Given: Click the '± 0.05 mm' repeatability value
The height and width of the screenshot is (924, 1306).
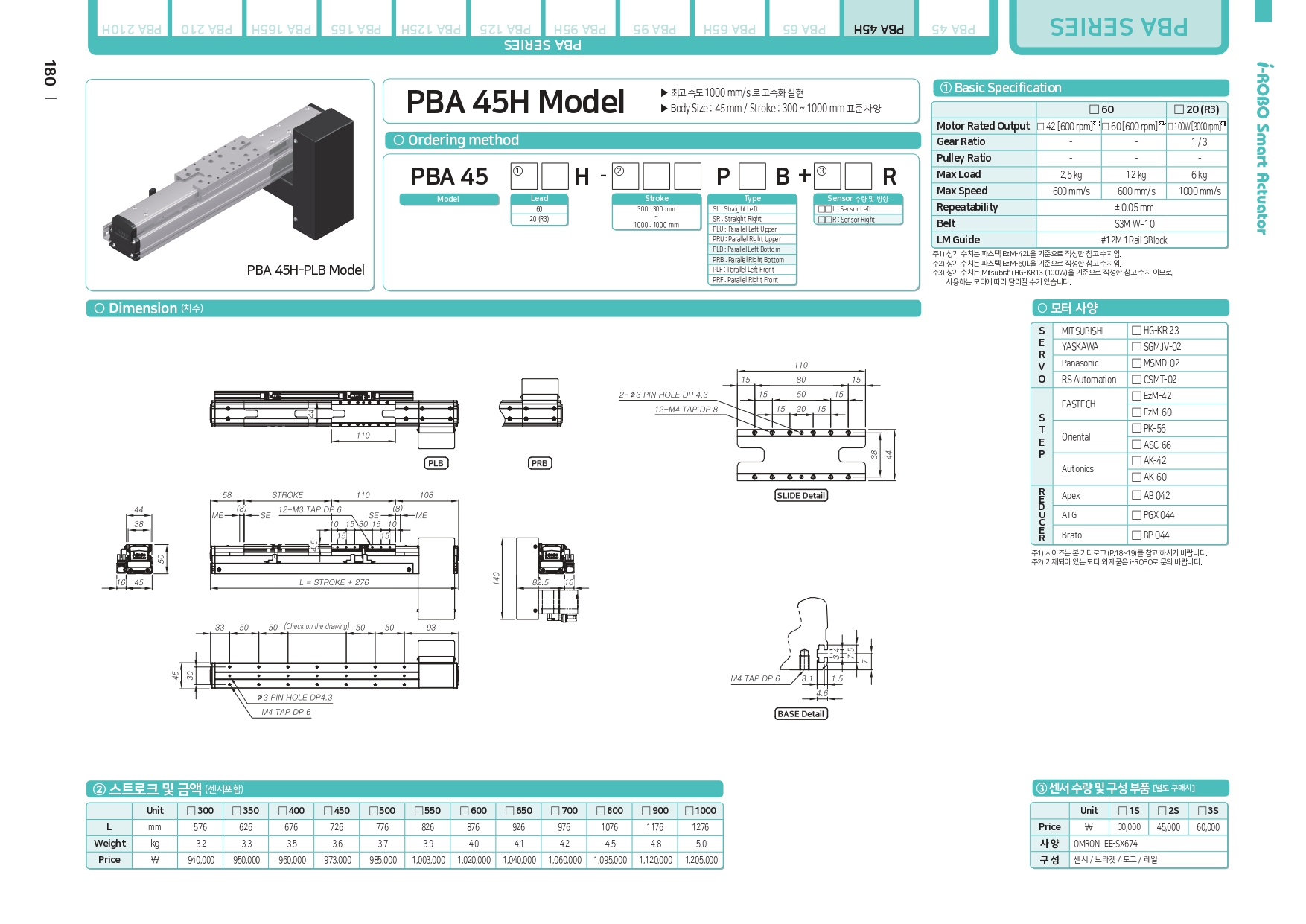Looking at the screenshot, I should (1134, 208).
